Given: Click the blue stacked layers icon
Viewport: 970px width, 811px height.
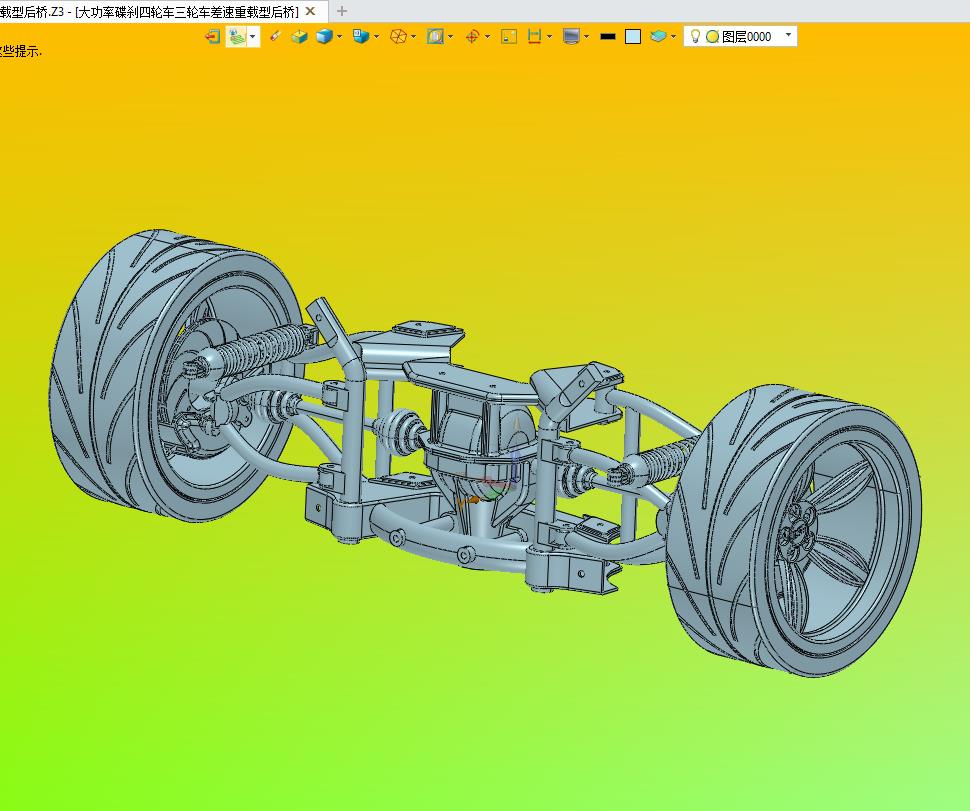Looking at the screenshot, I should (x=657, y=36).
